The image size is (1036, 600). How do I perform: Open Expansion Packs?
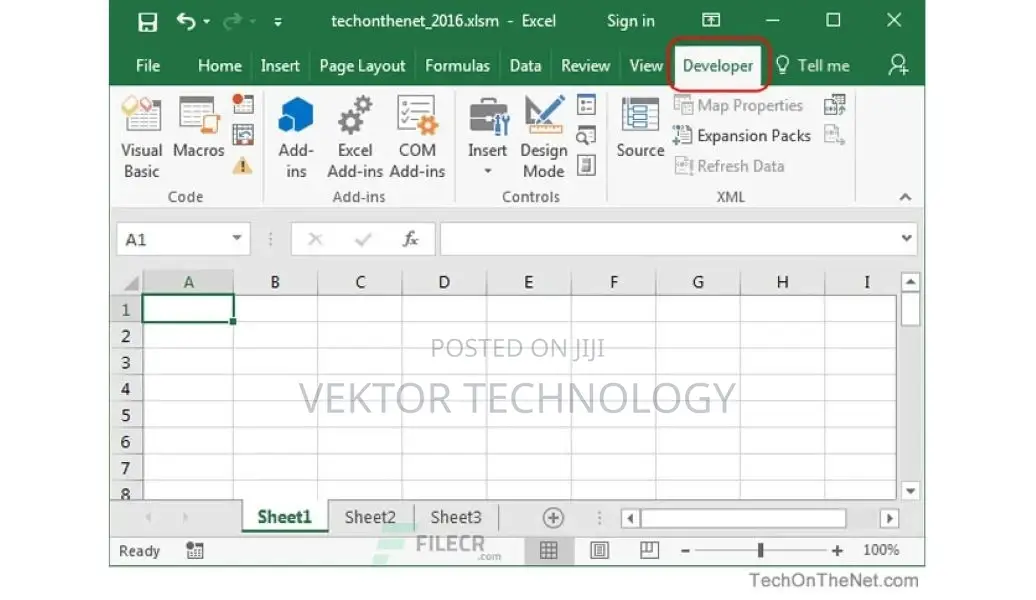(742, 135)
